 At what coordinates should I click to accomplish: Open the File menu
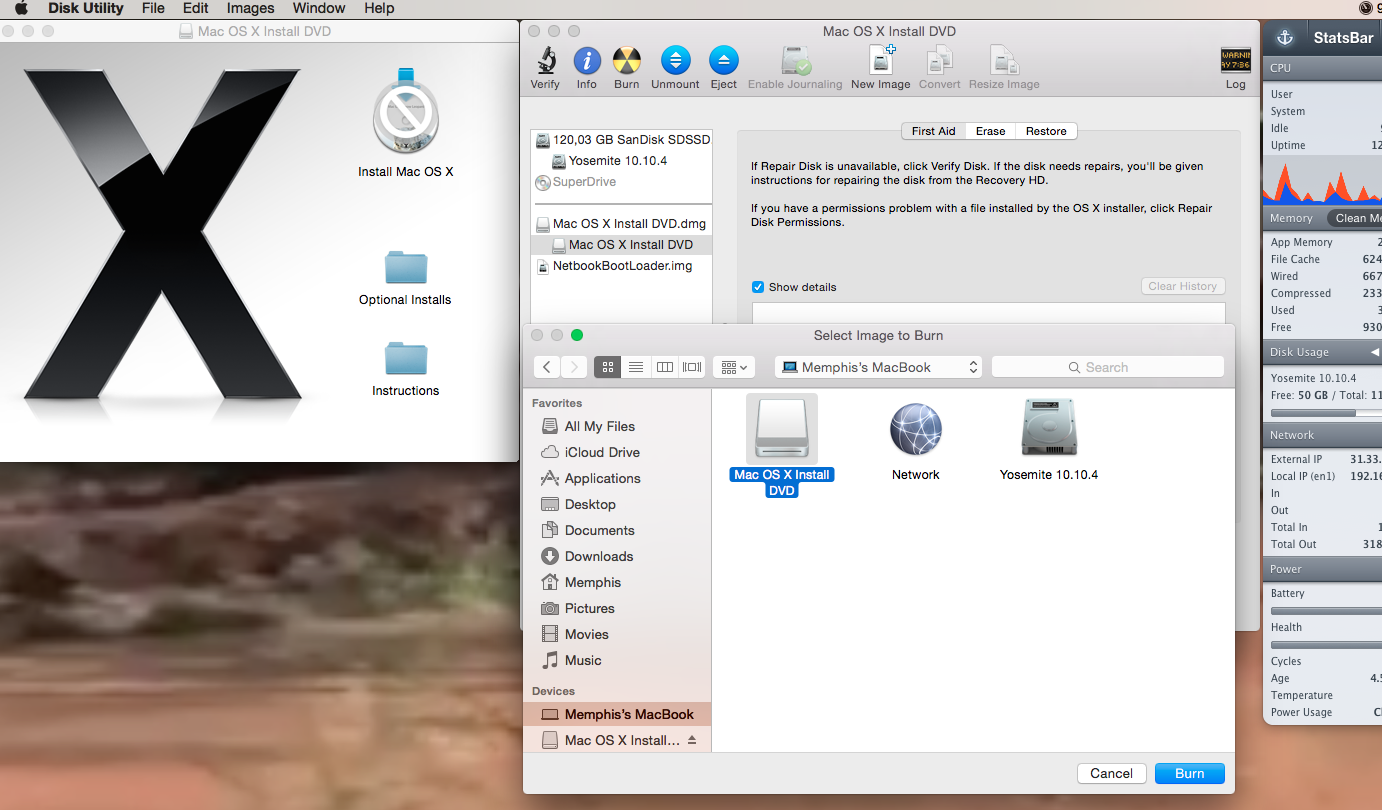(153, 8)
